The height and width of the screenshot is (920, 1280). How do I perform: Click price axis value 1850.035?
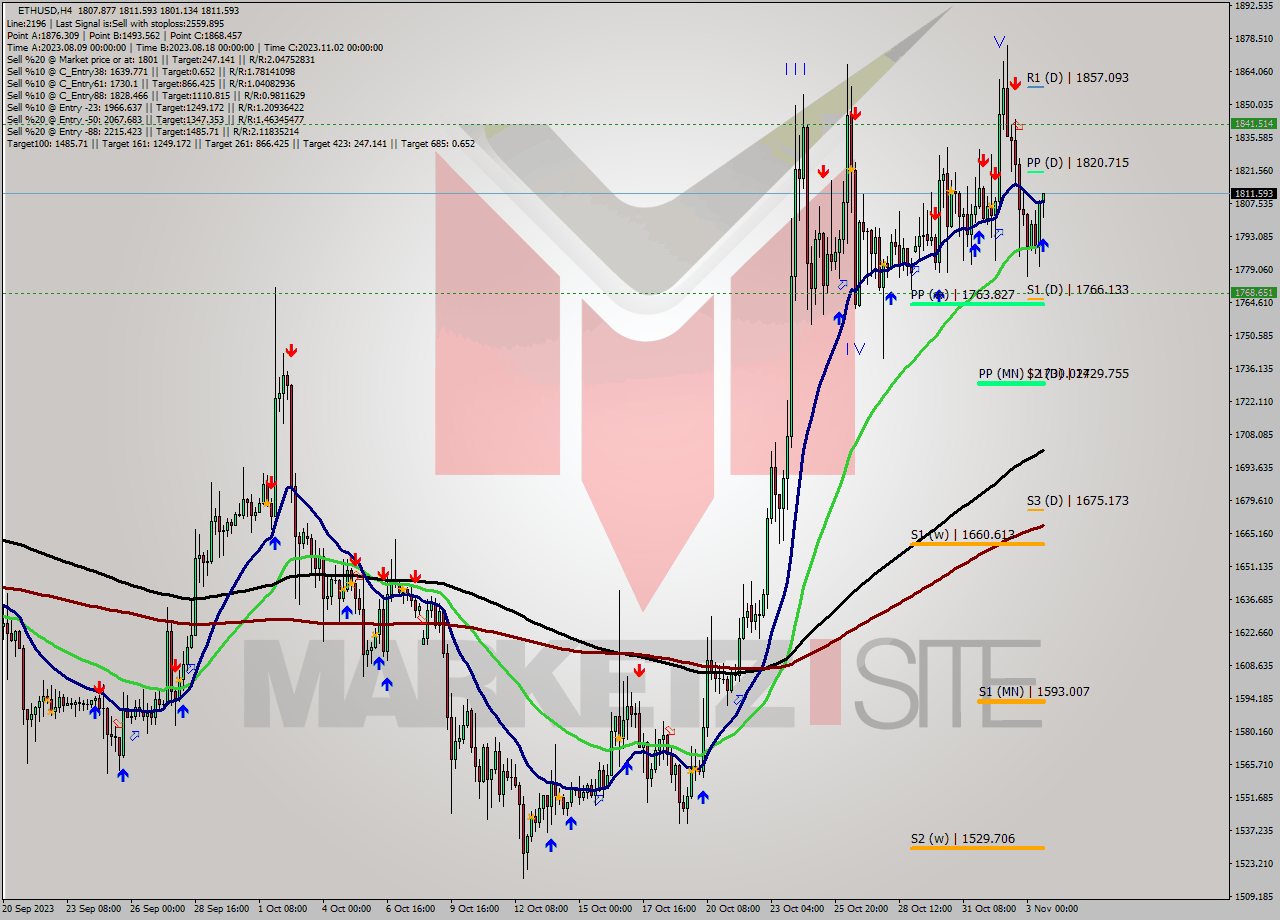click(1253, 105)
